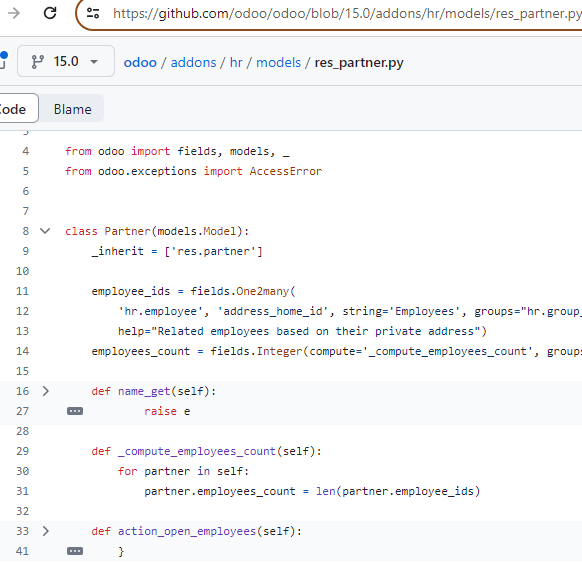The image size is (582, 563).
Task: Expand action_open_employees function at line 33
Action: [45, 531]
